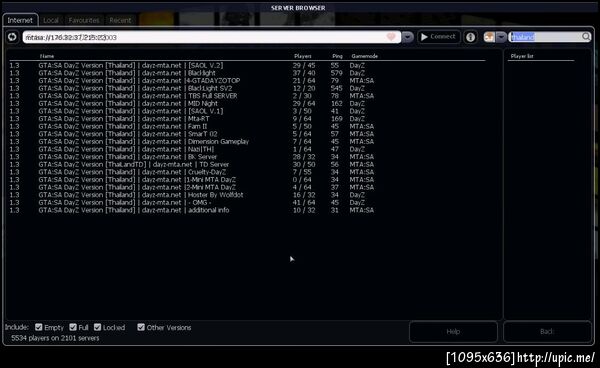
Task: Sort servers by the Ping column header
Action: click(337, 56)
